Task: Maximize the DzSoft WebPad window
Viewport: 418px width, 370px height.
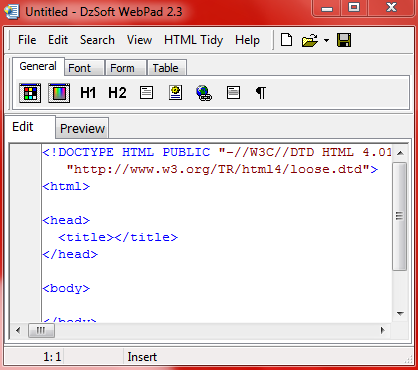Action: pos(354,8)
